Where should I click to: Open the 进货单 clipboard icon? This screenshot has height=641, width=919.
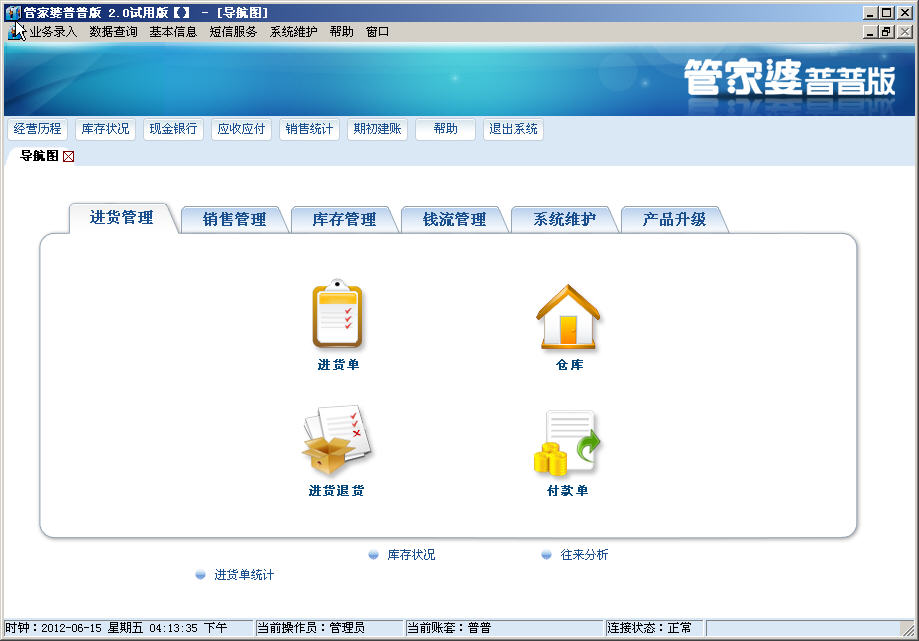[x=337, y=314]
